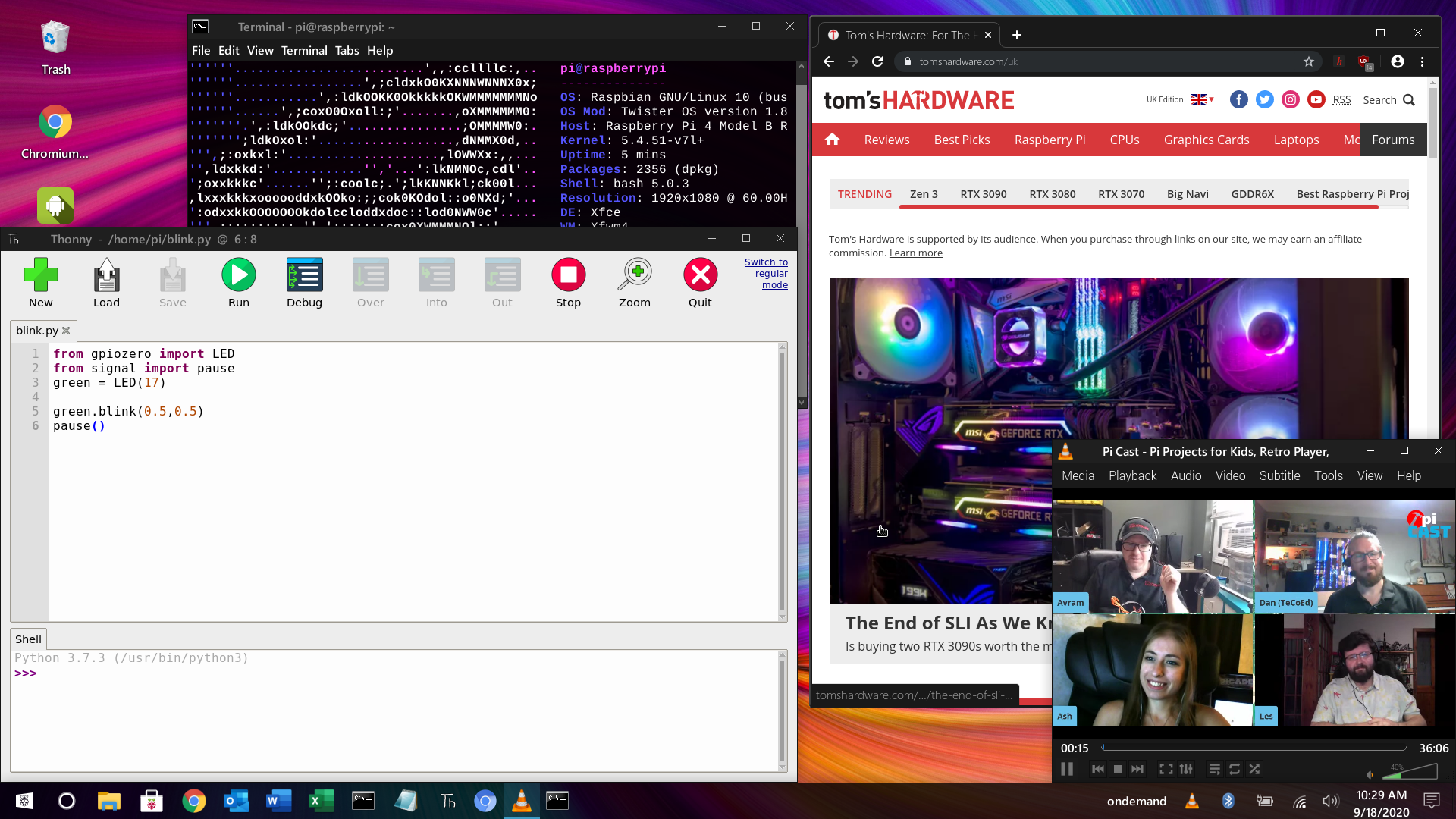
Task: Click the Run button in Thonny
Action: pos(238,275)
